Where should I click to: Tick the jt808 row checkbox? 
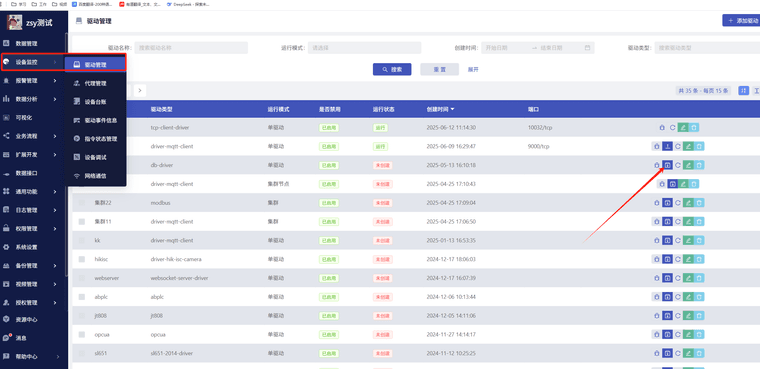(81, 316)
